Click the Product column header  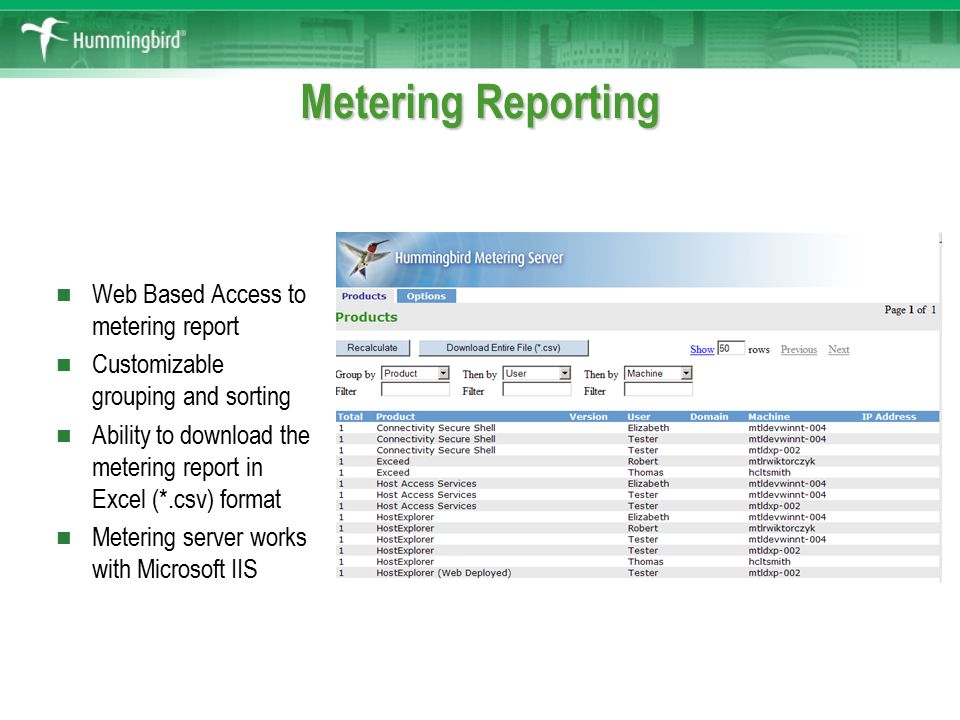395,416
